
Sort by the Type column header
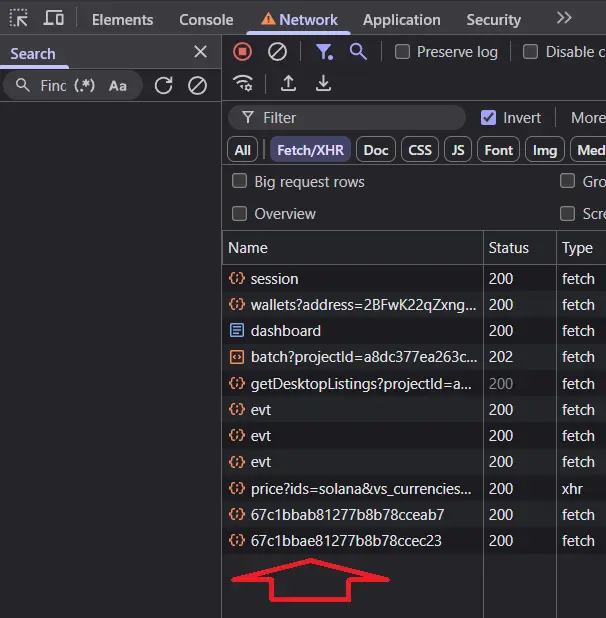tap(581, 248)
